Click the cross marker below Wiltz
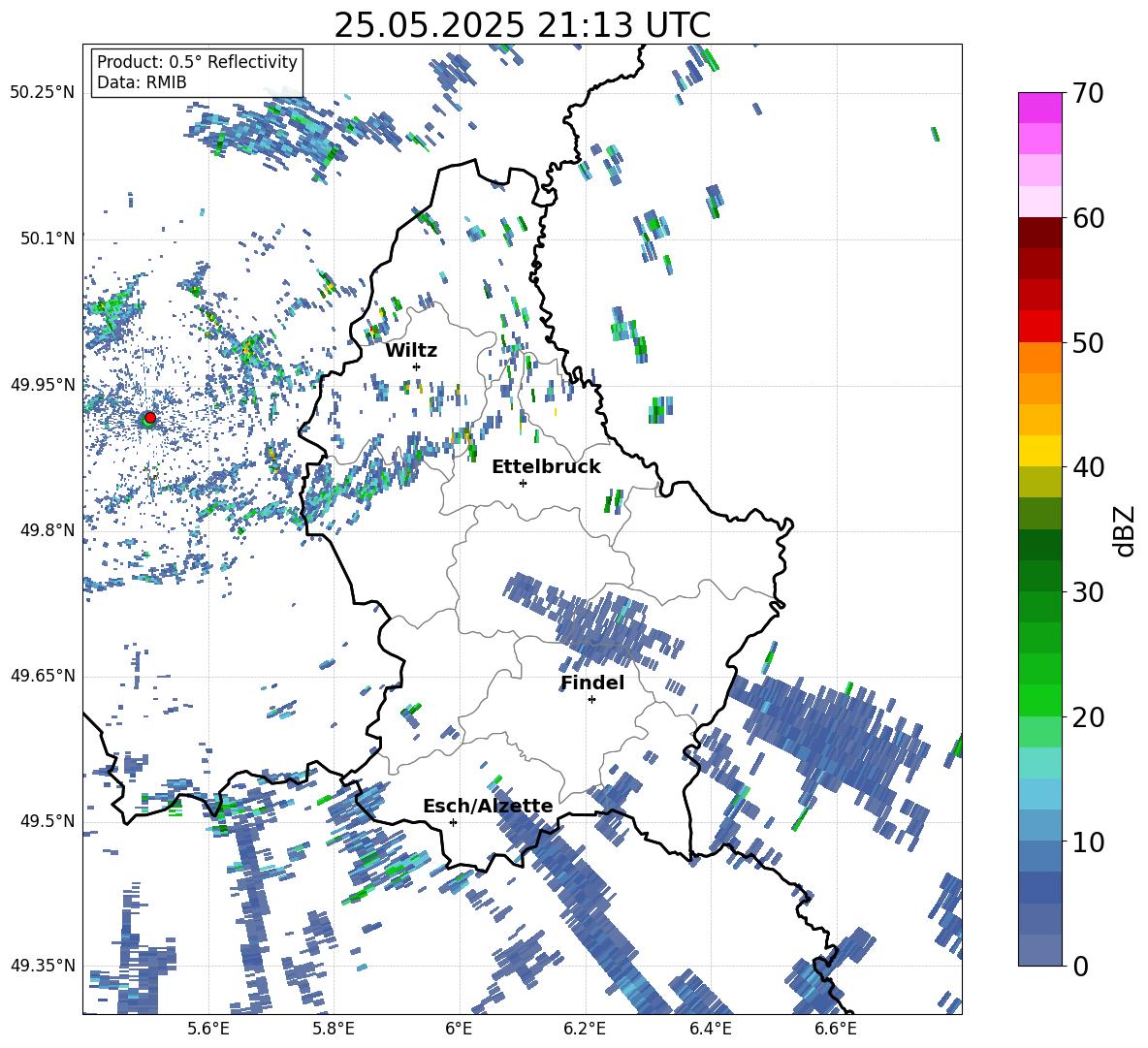The image size is (1148, 1048). (417, 366)
